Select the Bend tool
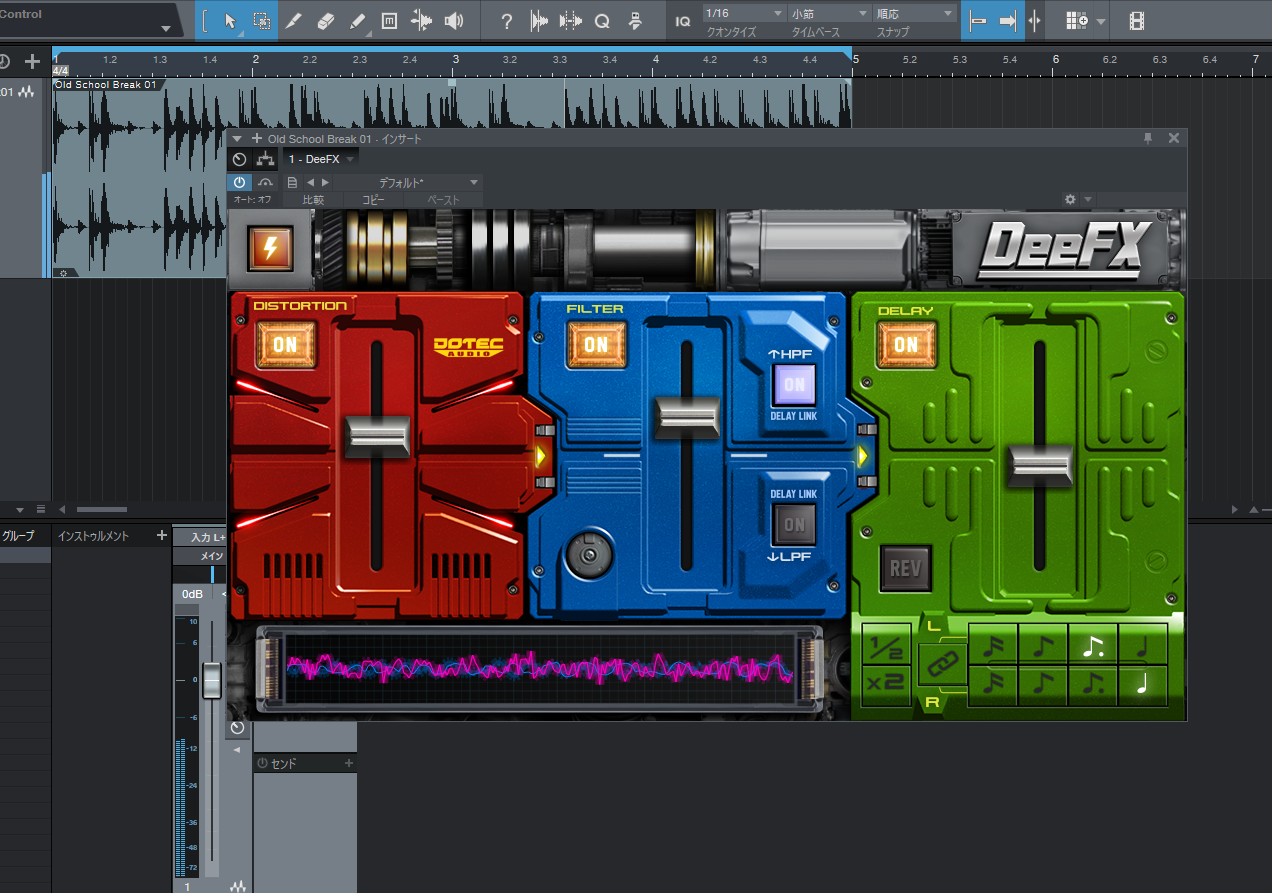Image resolution: width=1272 pixels, height=893 pixels. (x=421, y=20)
